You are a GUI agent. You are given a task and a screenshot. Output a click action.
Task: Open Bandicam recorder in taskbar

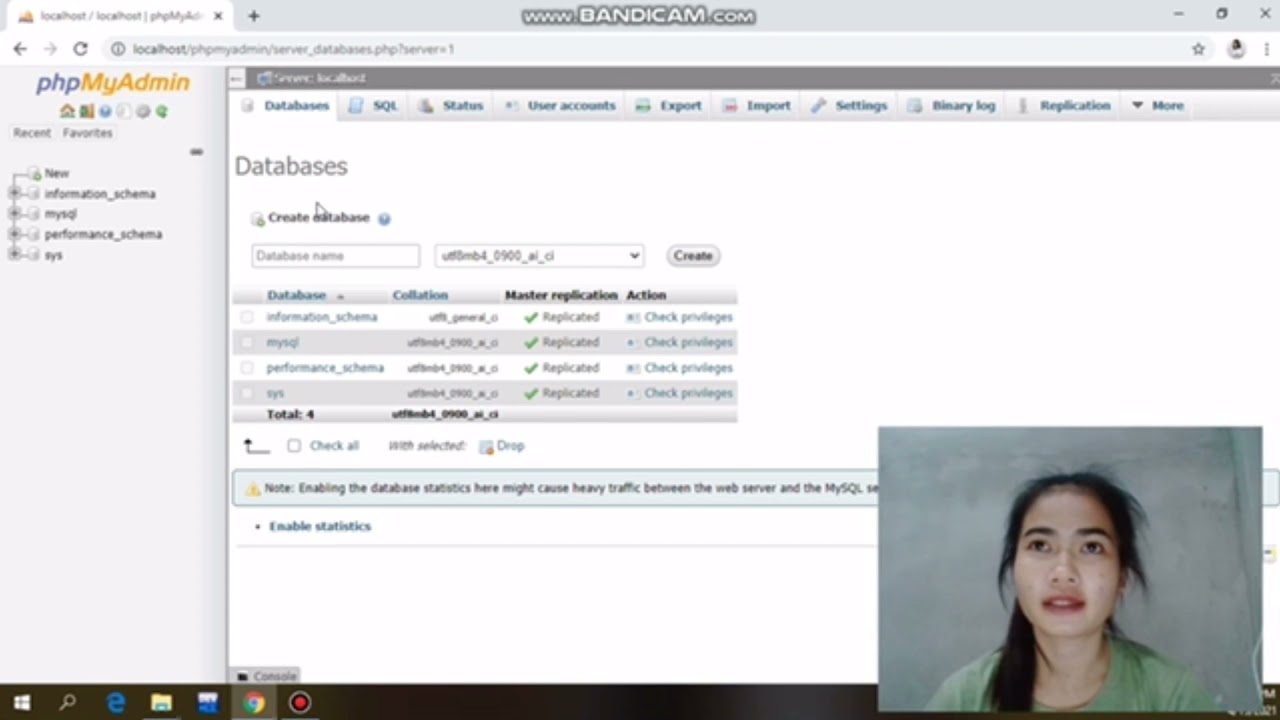point(300,703)
